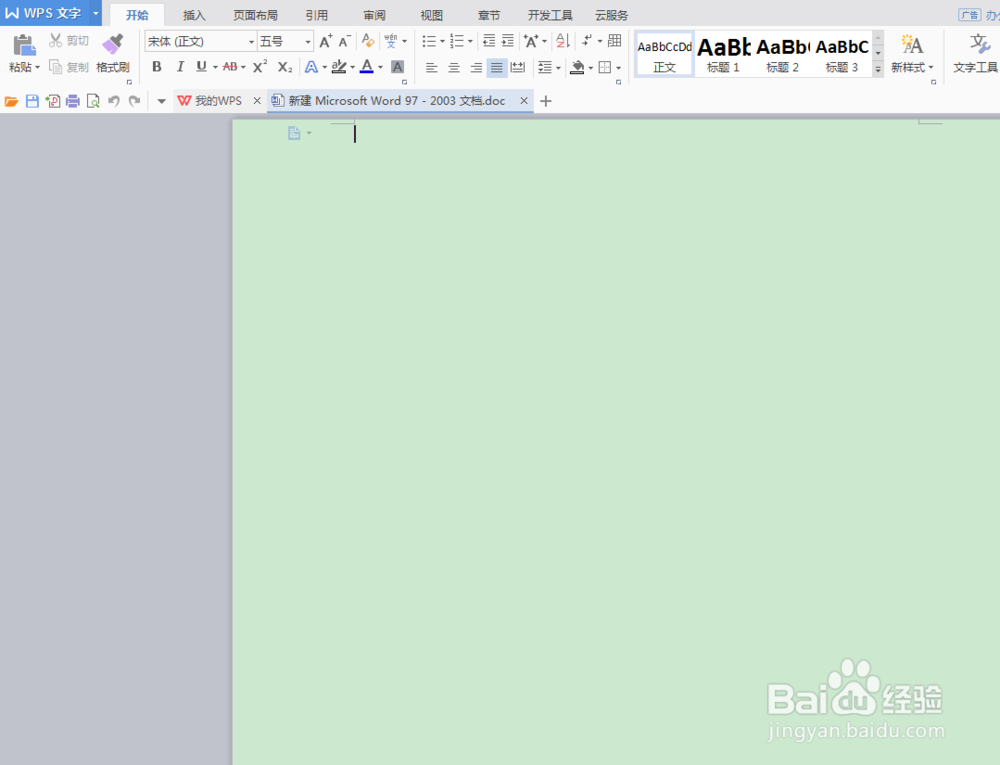Click the table grid icon in ribbon

(614, 41)
